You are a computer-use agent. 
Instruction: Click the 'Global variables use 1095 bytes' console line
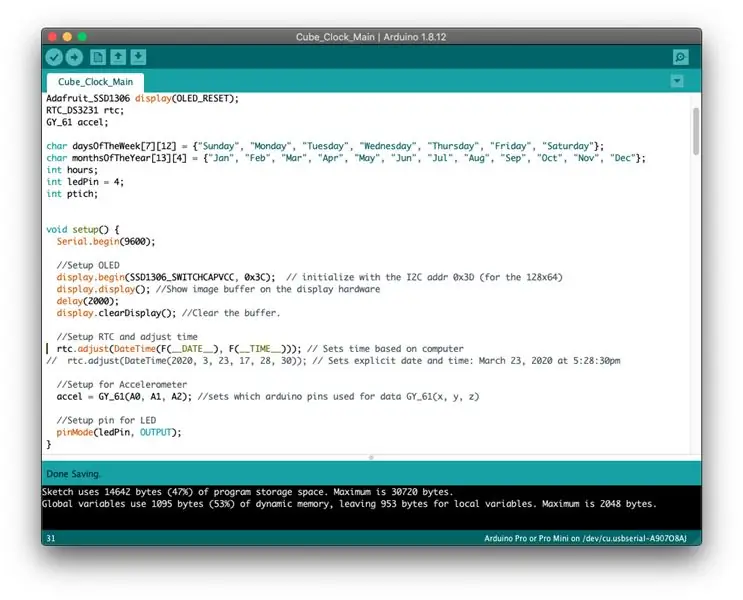point(349,504)
